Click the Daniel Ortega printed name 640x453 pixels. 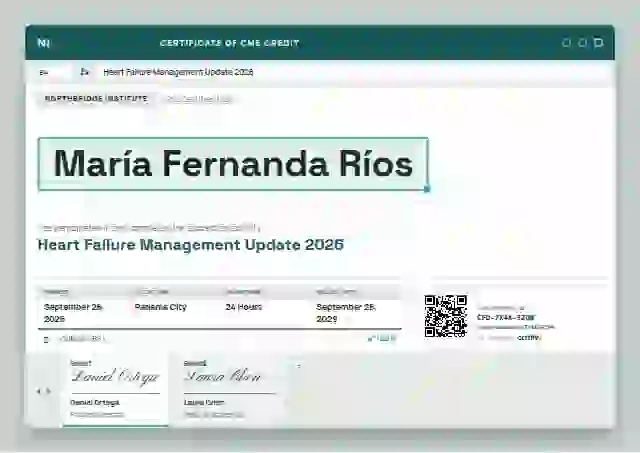95,403
